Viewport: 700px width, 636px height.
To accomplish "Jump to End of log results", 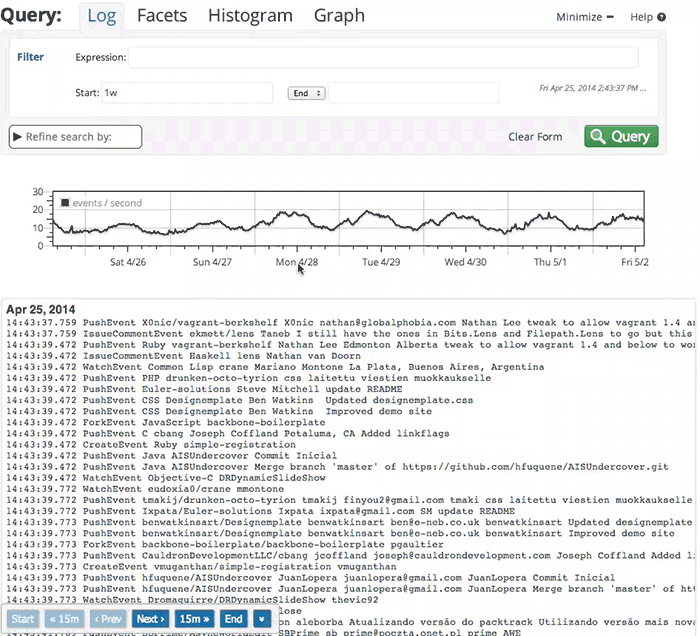I will pyautogui.click(x=233, y=619).
